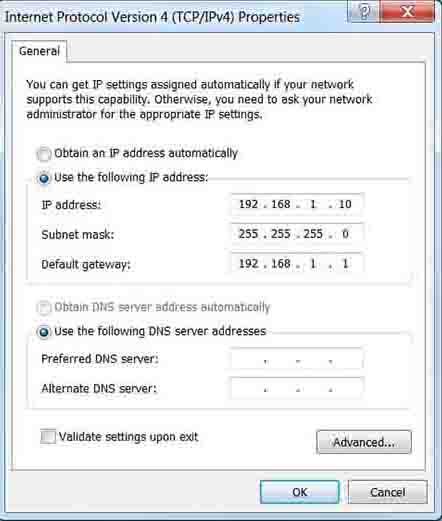Click the help question mark icon
Screen dimensions: 442x521
point(363,11)
